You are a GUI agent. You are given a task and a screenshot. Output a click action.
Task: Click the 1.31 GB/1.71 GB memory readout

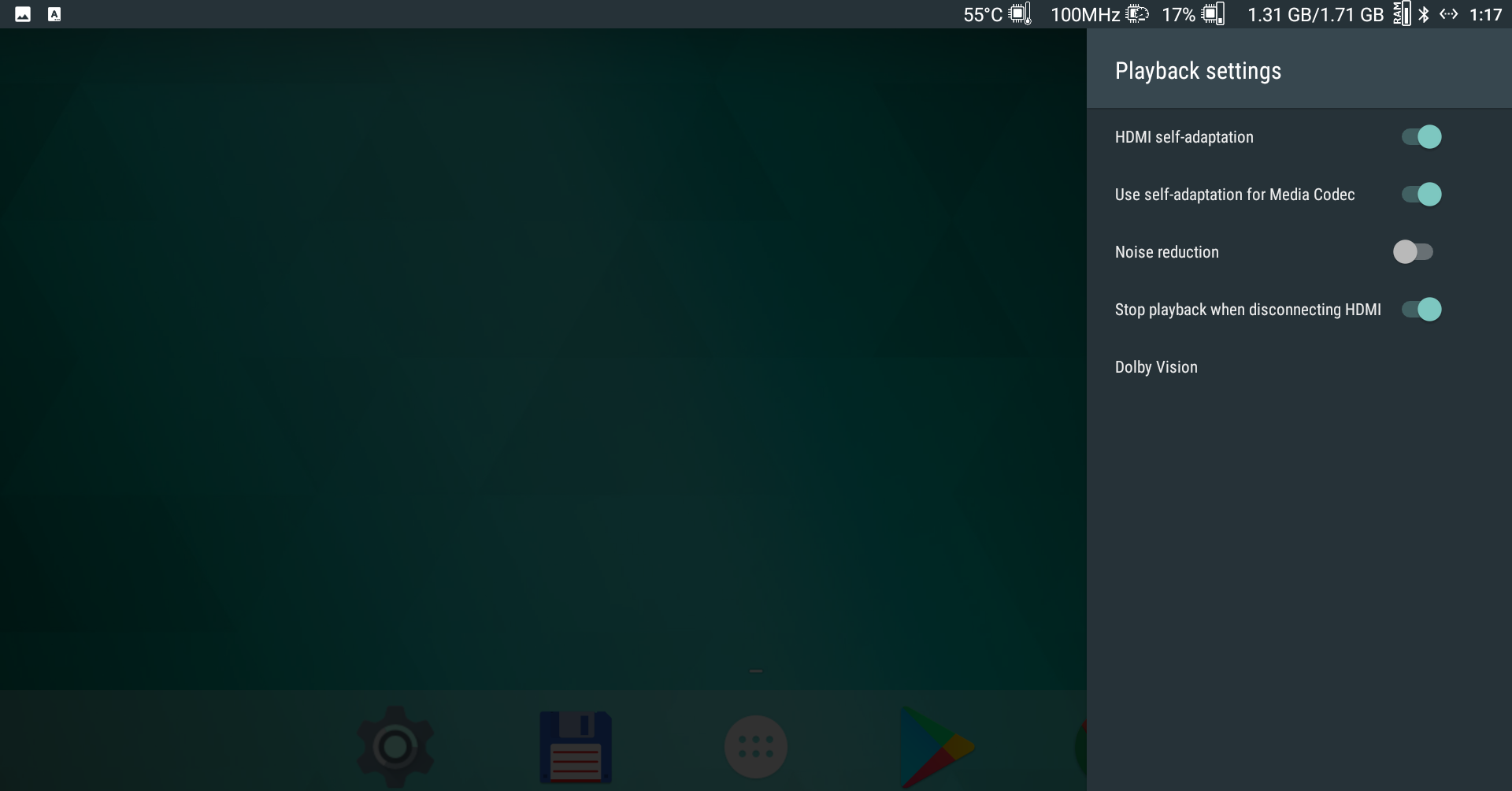point(1316,15)
